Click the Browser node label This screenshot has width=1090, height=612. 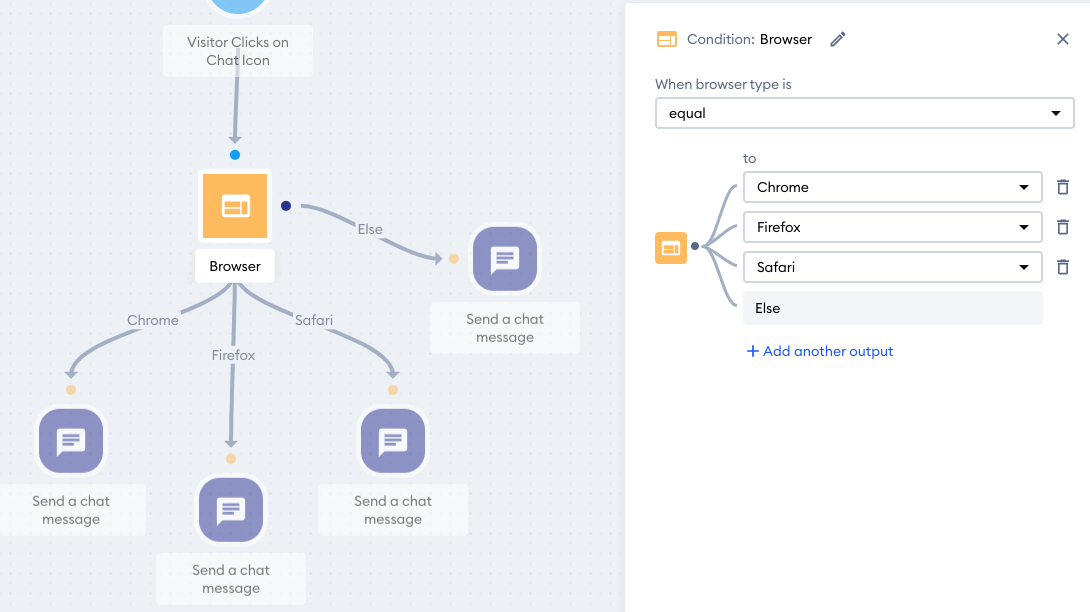click(235, 266)
